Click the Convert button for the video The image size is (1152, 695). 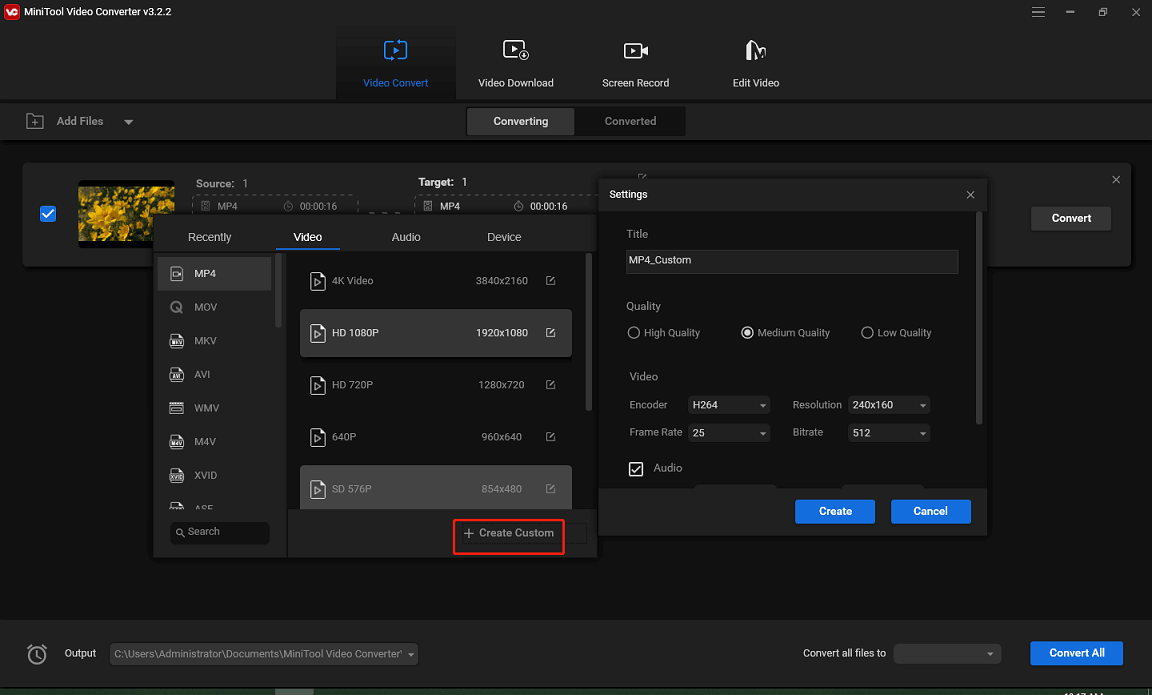click(x=1070, y=218)
